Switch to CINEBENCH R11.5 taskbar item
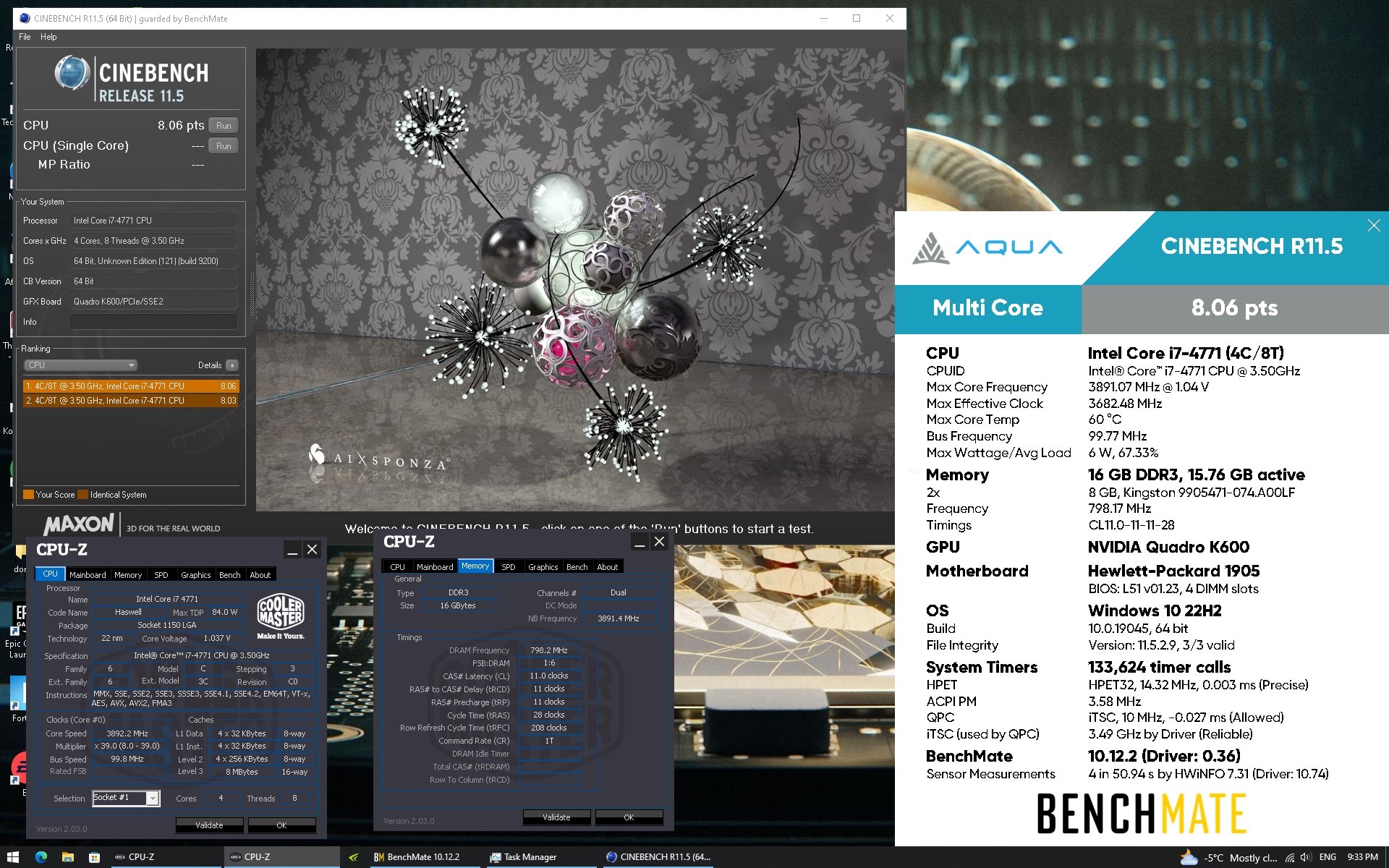 pyautogui.click(x=657, y=857)
